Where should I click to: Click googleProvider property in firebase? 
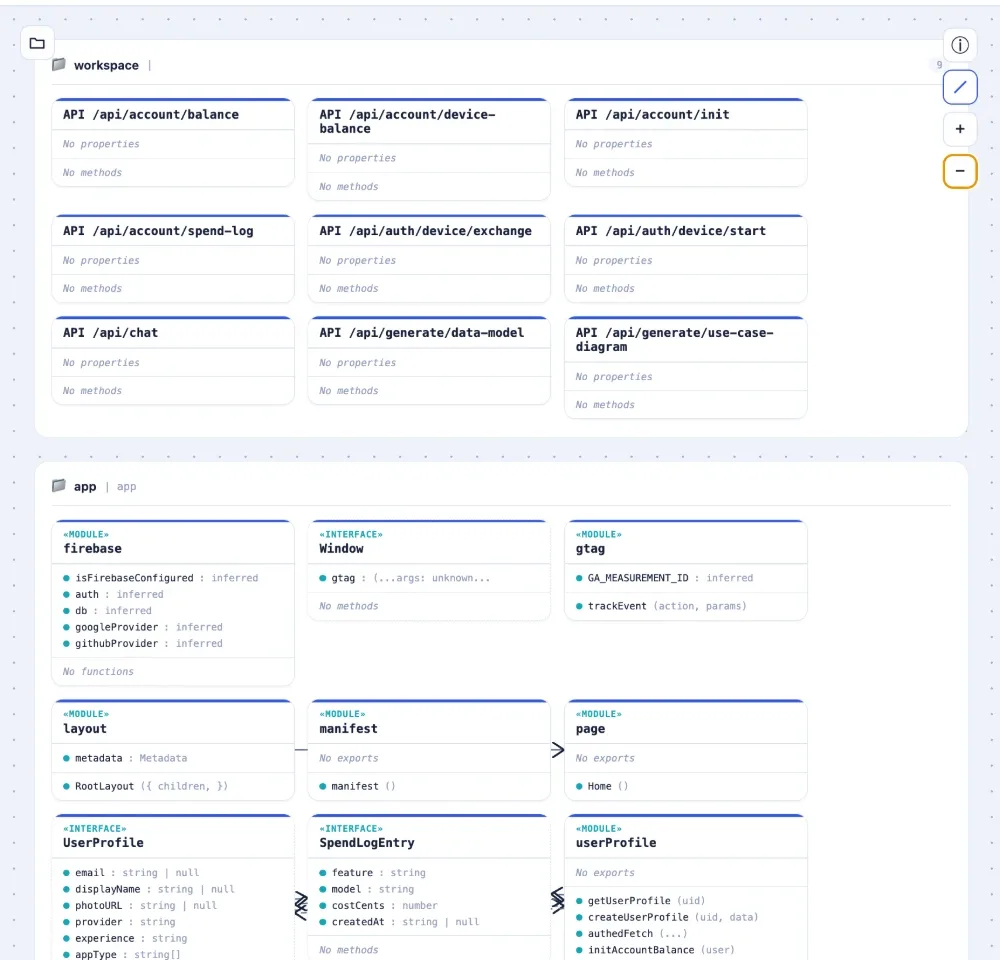[x=143, y=627]
